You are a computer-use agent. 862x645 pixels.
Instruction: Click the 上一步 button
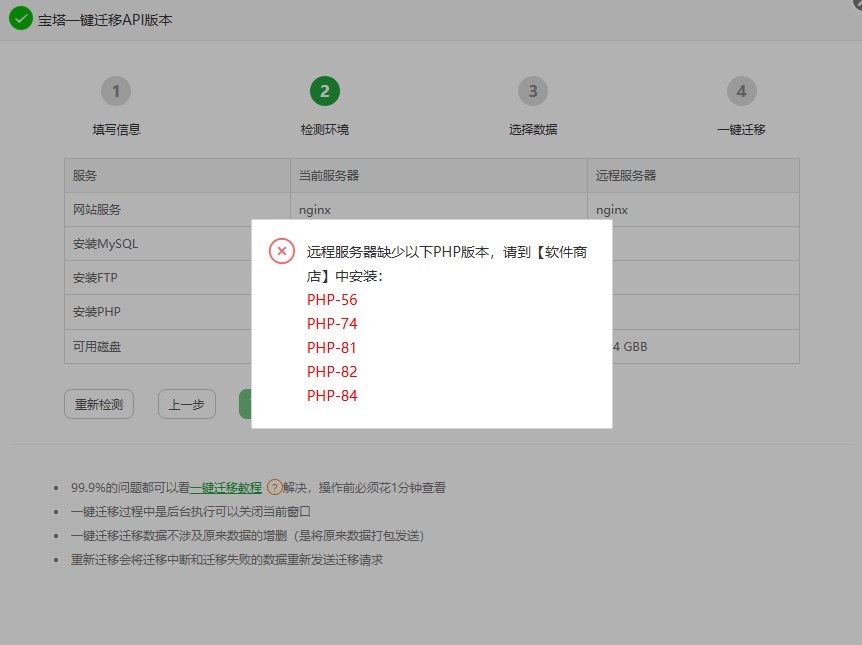coord(186,404)
